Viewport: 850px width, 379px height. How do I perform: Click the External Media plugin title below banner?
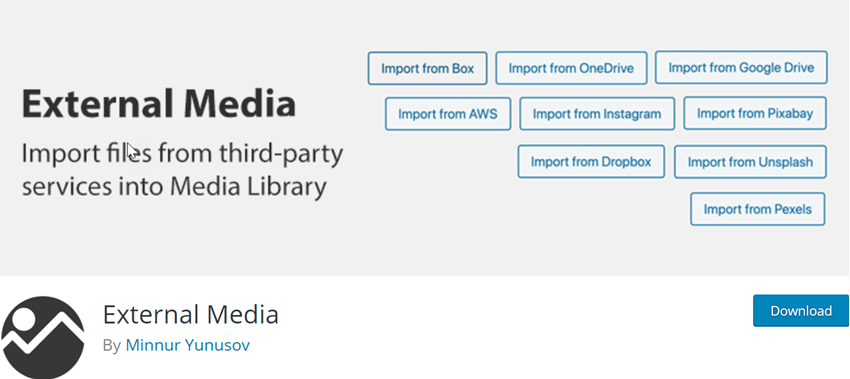tap(190, 314)
